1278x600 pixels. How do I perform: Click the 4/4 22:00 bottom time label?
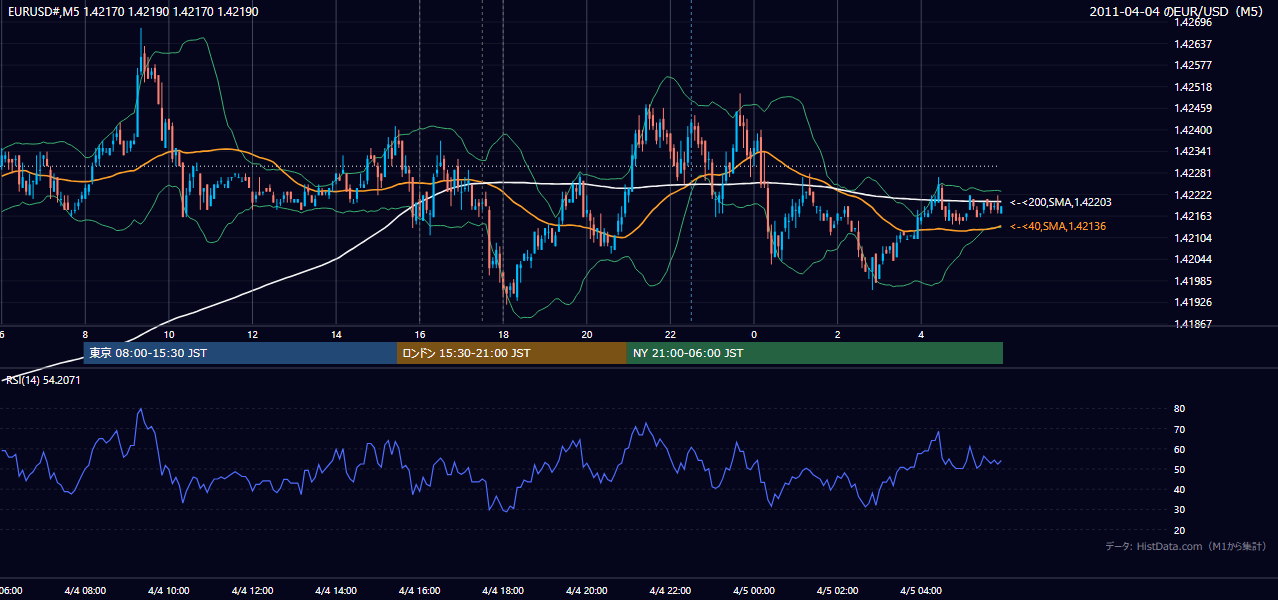[670, 591]
